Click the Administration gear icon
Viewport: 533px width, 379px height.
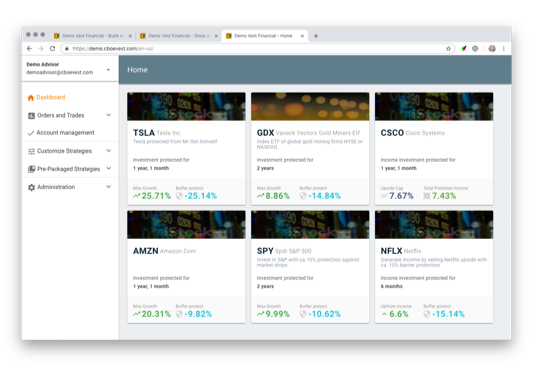(x=31, y=187)
